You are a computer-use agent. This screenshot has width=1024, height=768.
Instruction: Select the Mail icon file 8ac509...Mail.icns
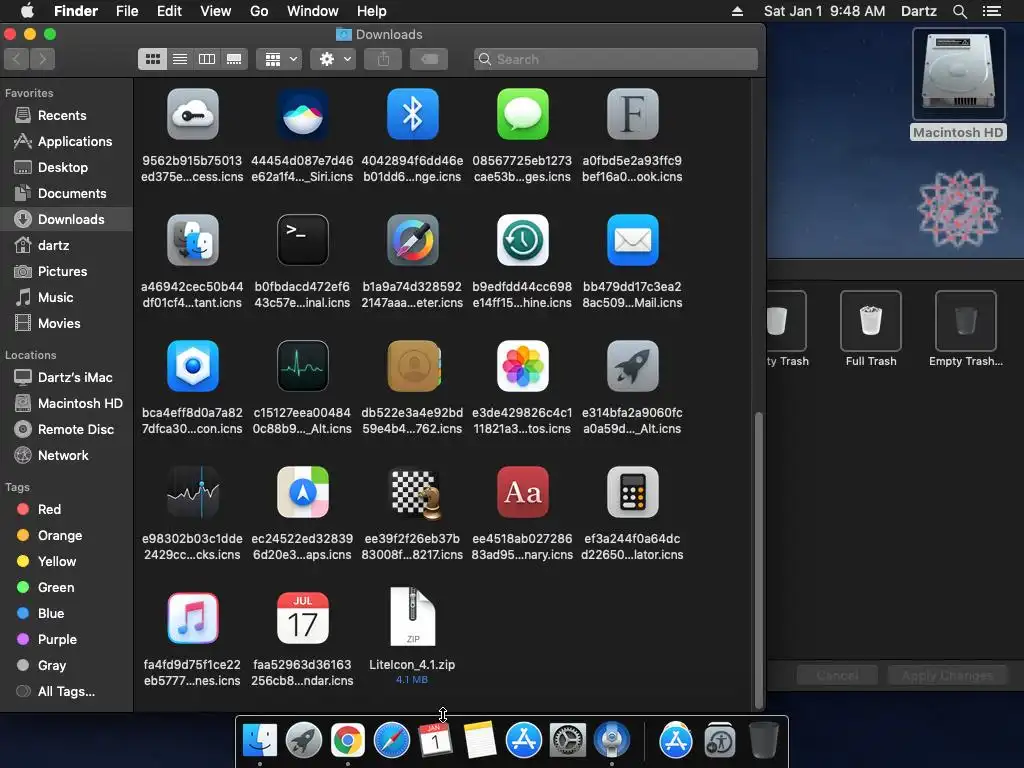632,240
